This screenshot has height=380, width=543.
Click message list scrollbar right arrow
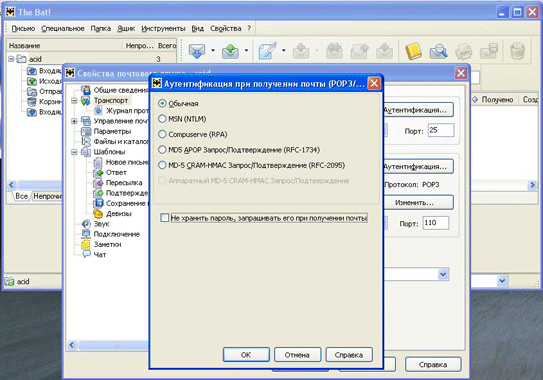tap(532, 185)
